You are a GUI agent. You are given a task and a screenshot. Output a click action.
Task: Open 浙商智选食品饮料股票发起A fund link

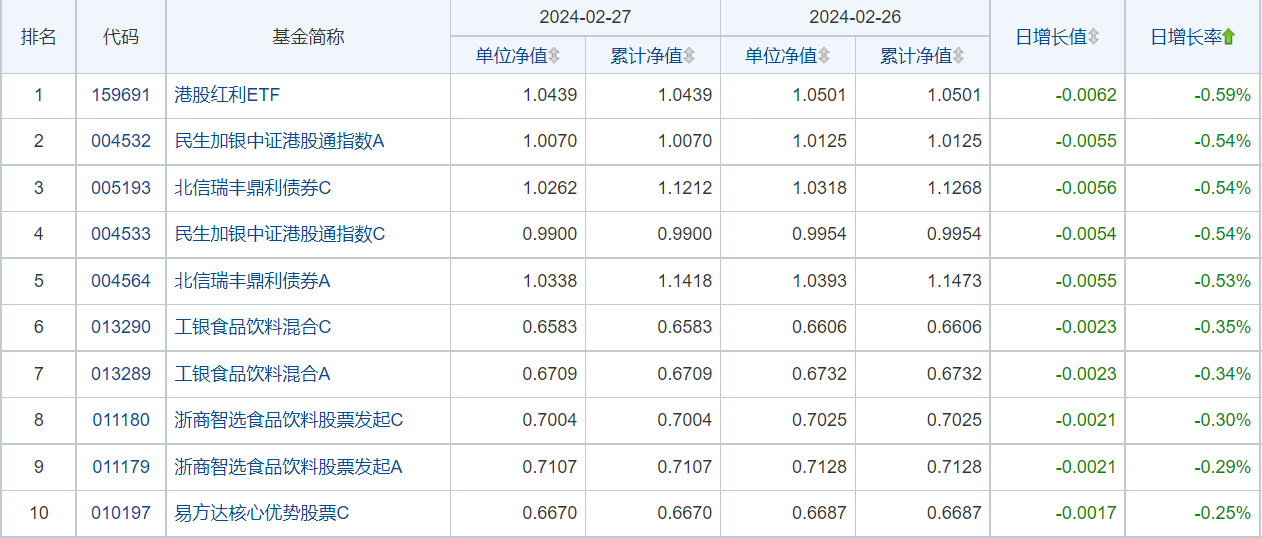click(289, 467)
